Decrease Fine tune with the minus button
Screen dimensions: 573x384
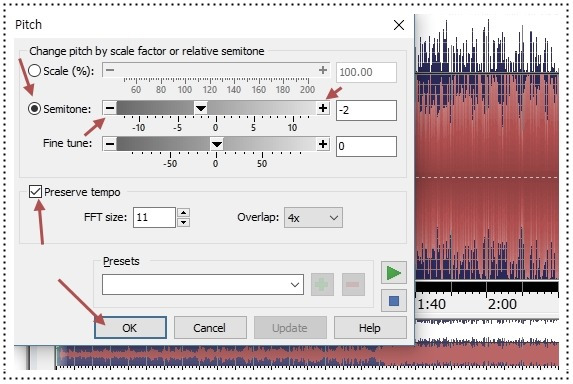110,144
